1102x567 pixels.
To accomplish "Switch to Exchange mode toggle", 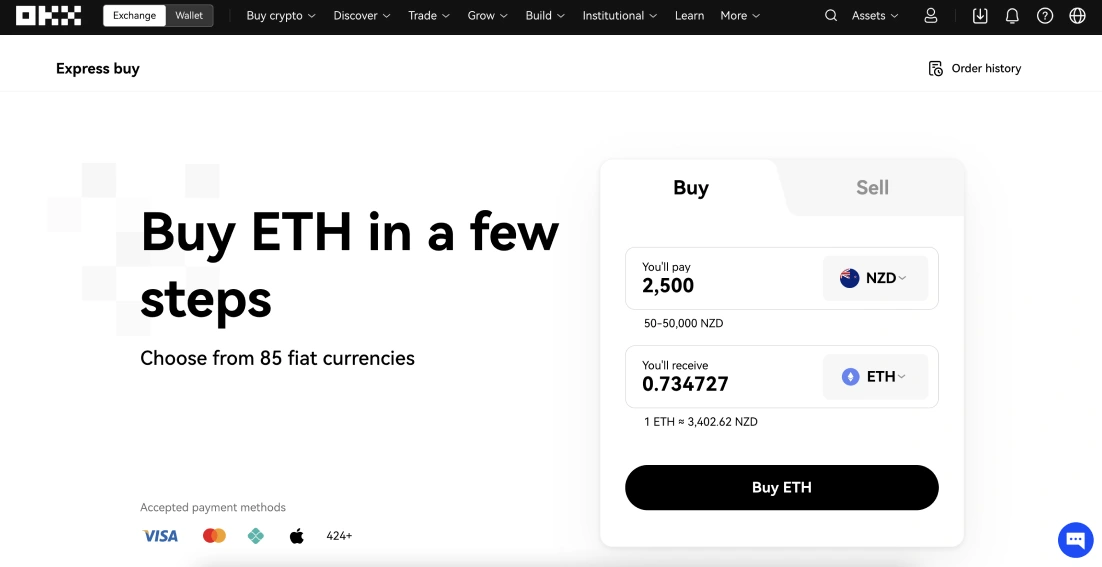I will (x=134, y=15).
